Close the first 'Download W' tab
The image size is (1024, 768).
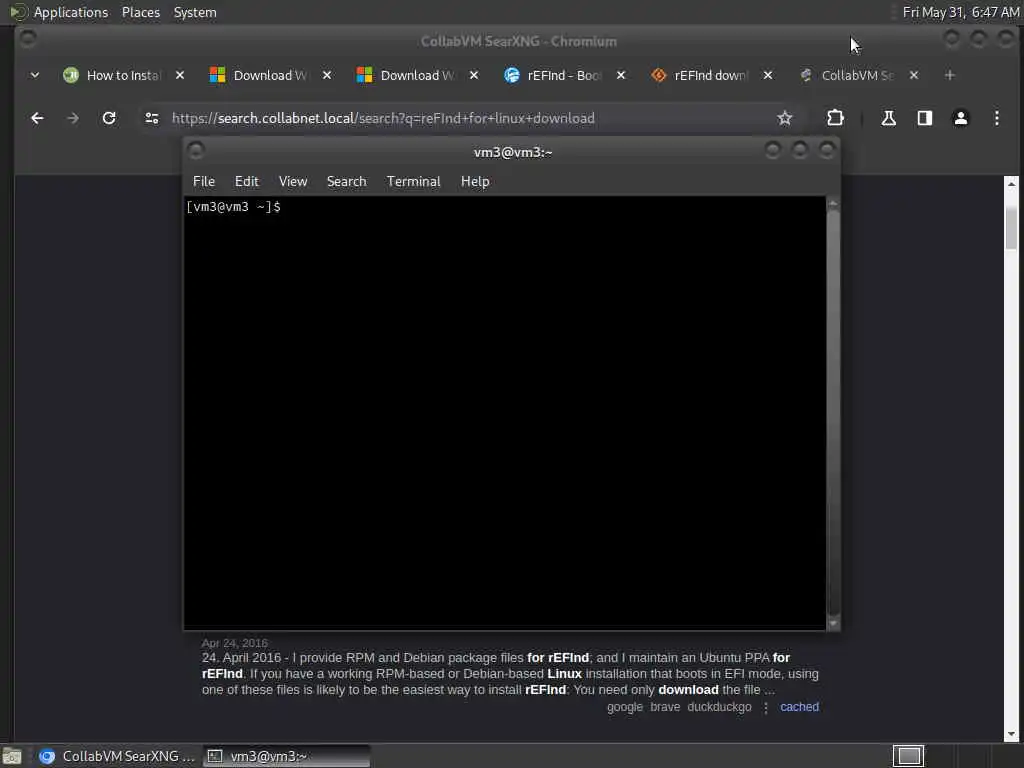327,75
